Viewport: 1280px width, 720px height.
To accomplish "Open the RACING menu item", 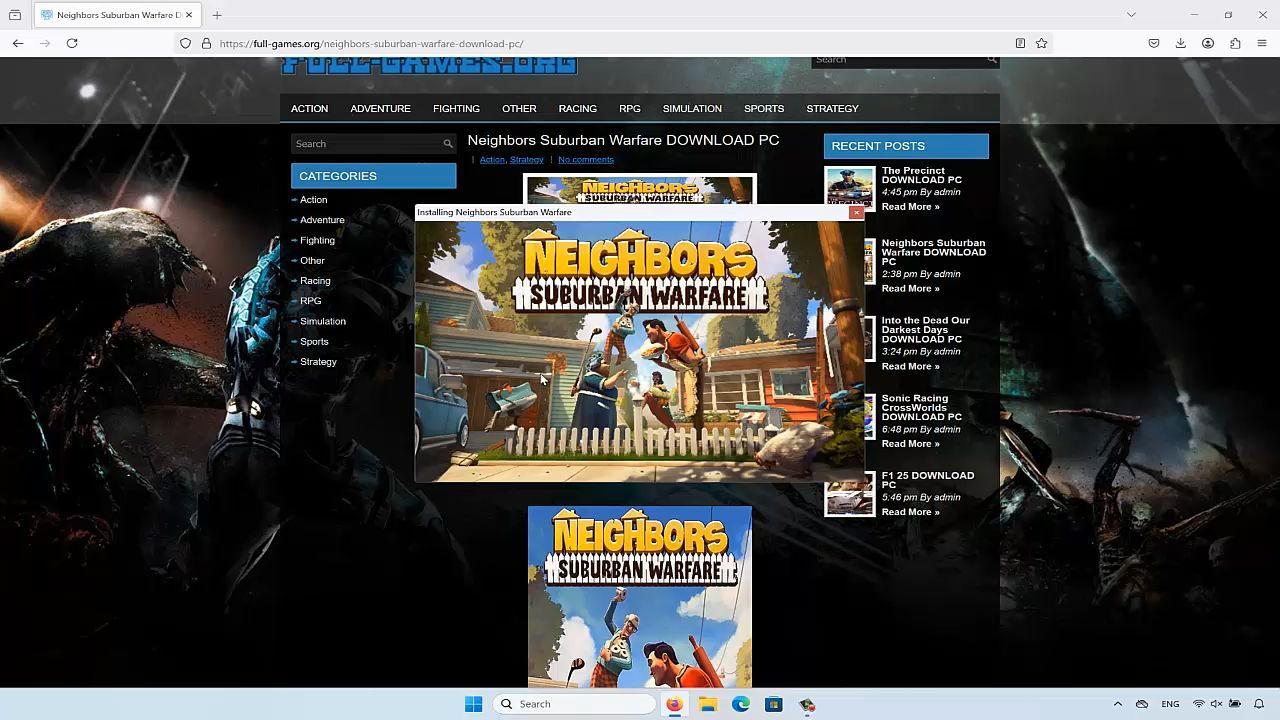I will coord(577,108).
